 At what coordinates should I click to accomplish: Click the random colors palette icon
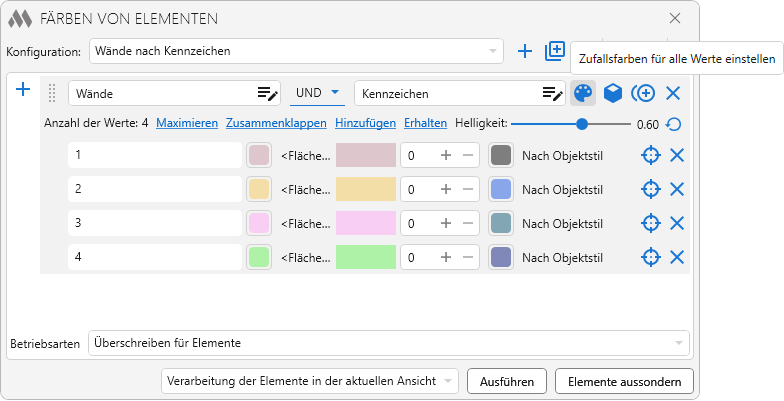(582, 93)
